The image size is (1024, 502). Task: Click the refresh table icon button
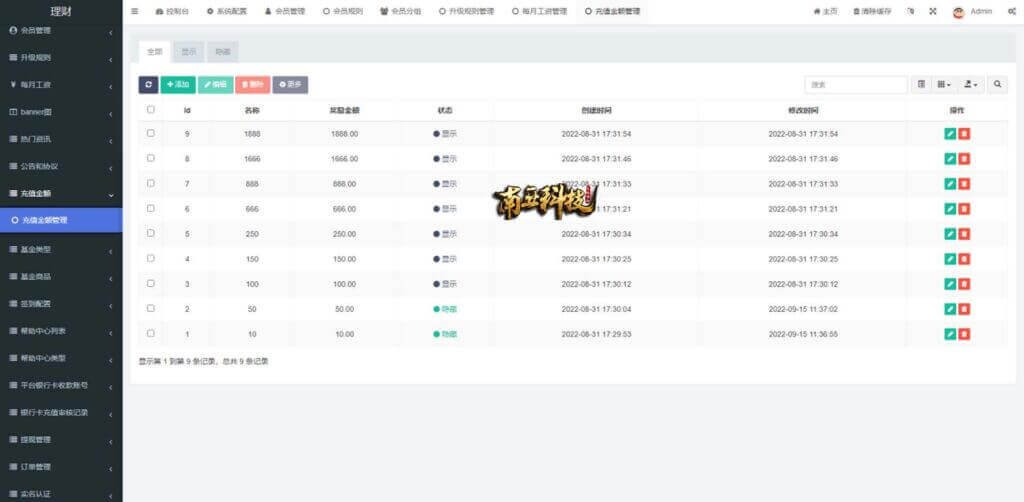click(148, 85)
